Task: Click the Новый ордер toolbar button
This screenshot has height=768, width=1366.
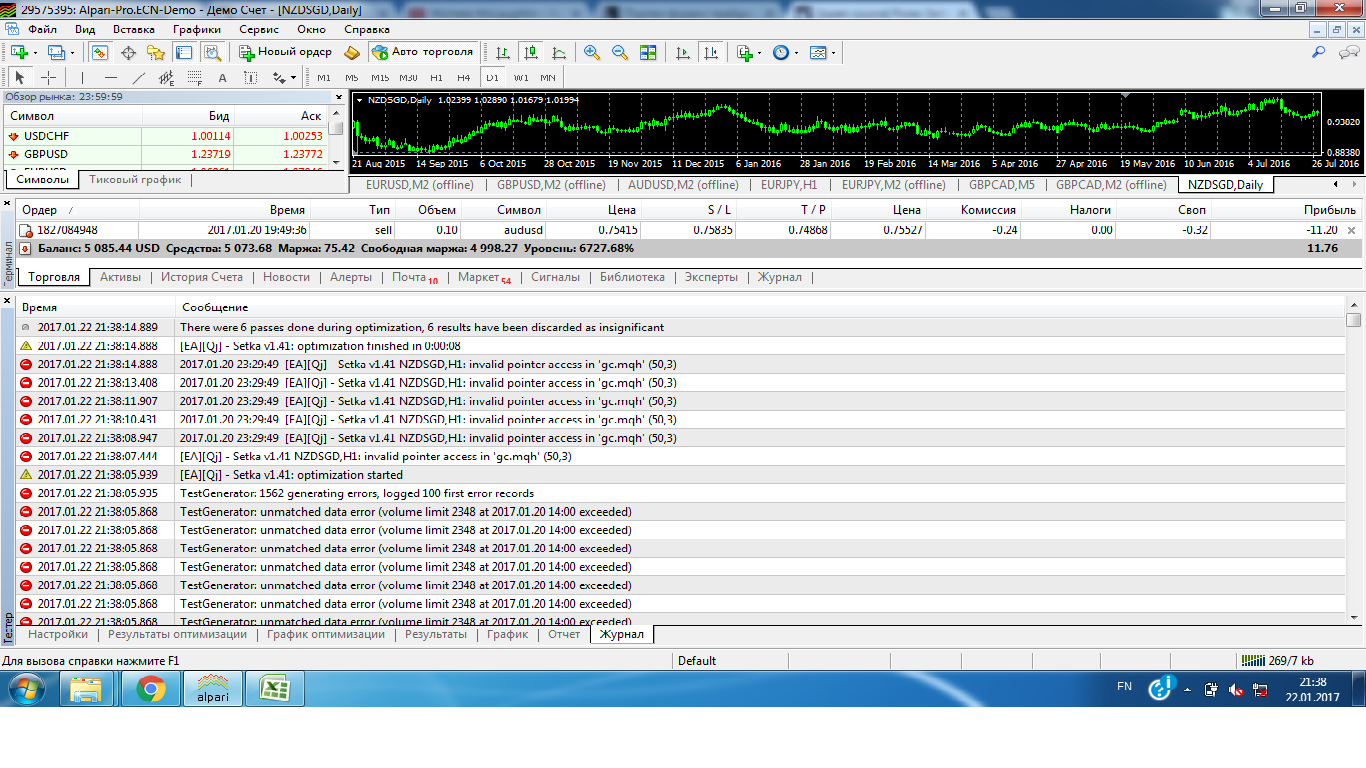Action: pos(286,52)
